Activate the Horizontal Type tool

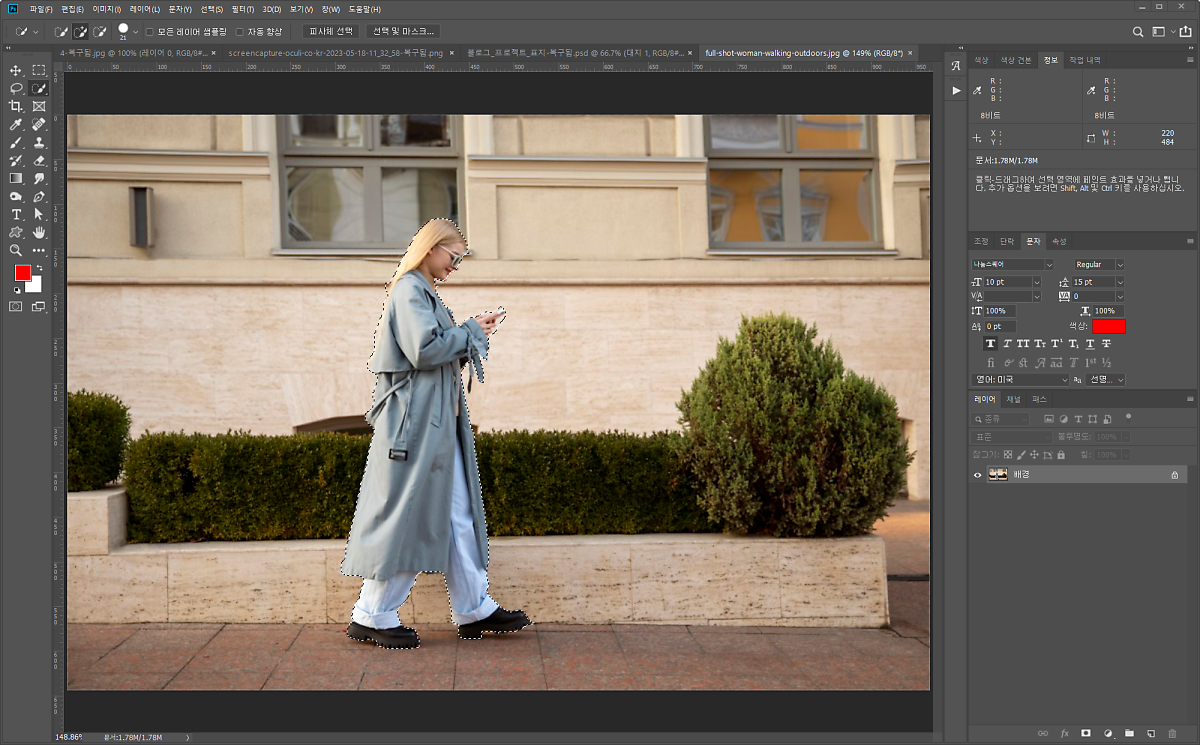(16, 215)
